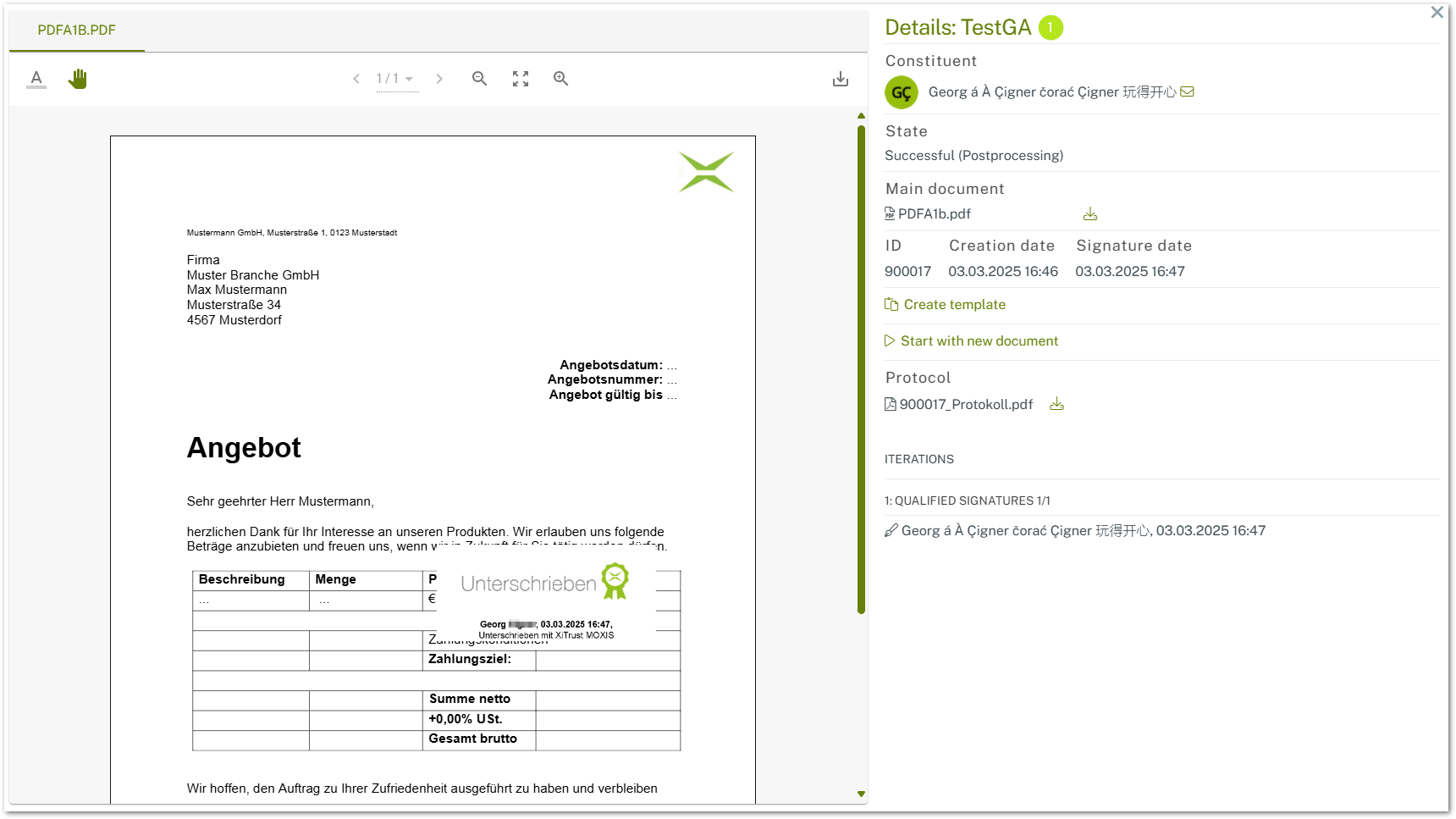Click Start with new document

(979, 341)
